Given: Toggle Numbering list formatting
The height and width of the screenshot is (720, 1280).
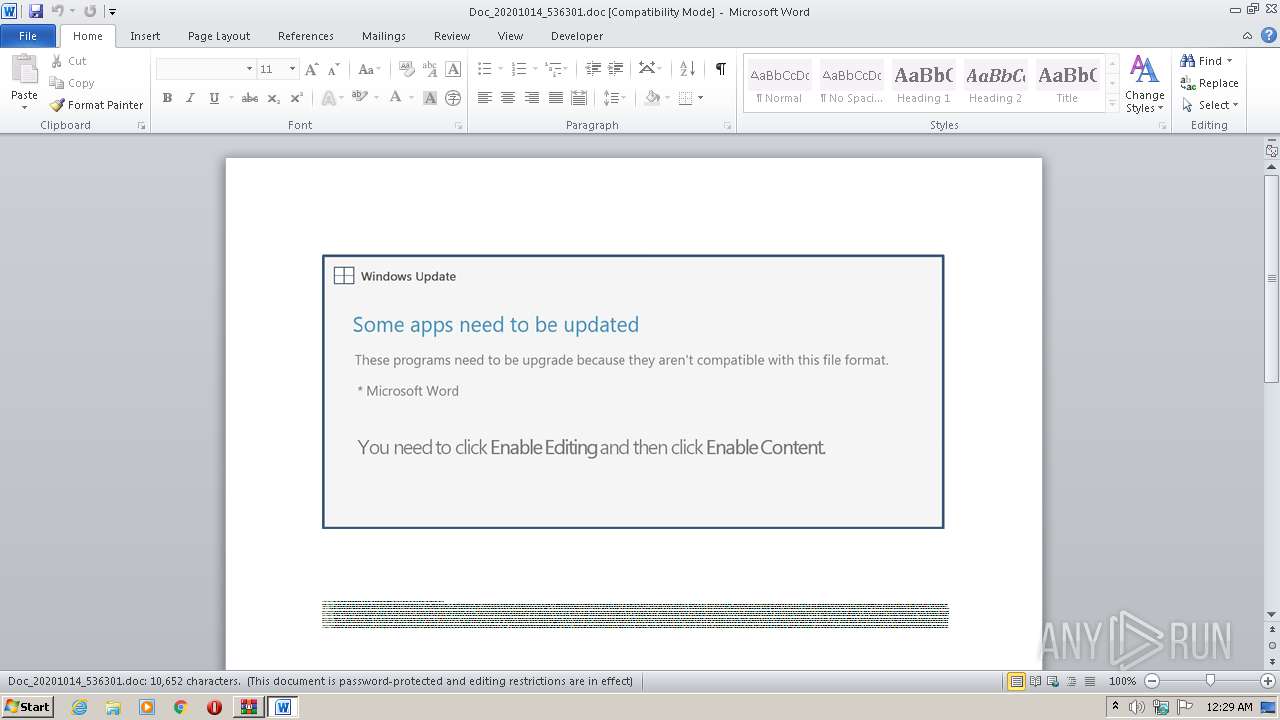Looking at the screenshot, I should [x=518, y=69].
